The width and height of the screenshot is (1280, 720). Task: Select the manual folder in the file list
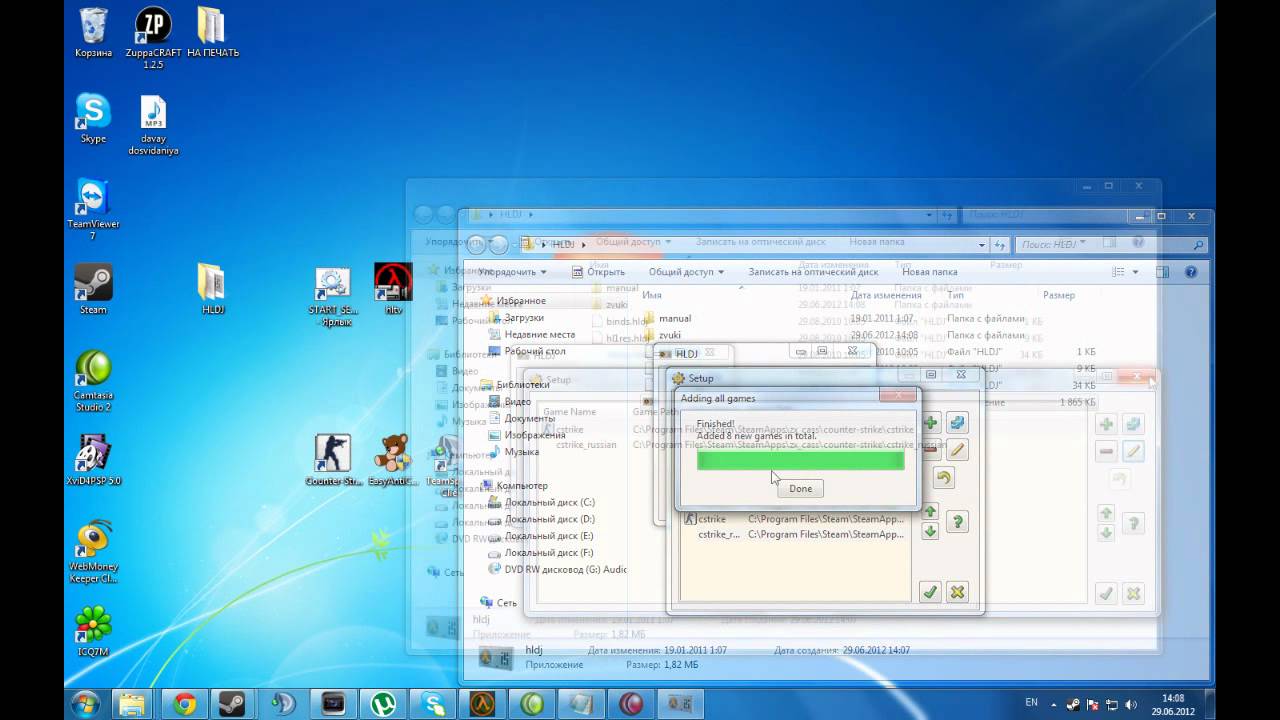(x=675, y=318)
